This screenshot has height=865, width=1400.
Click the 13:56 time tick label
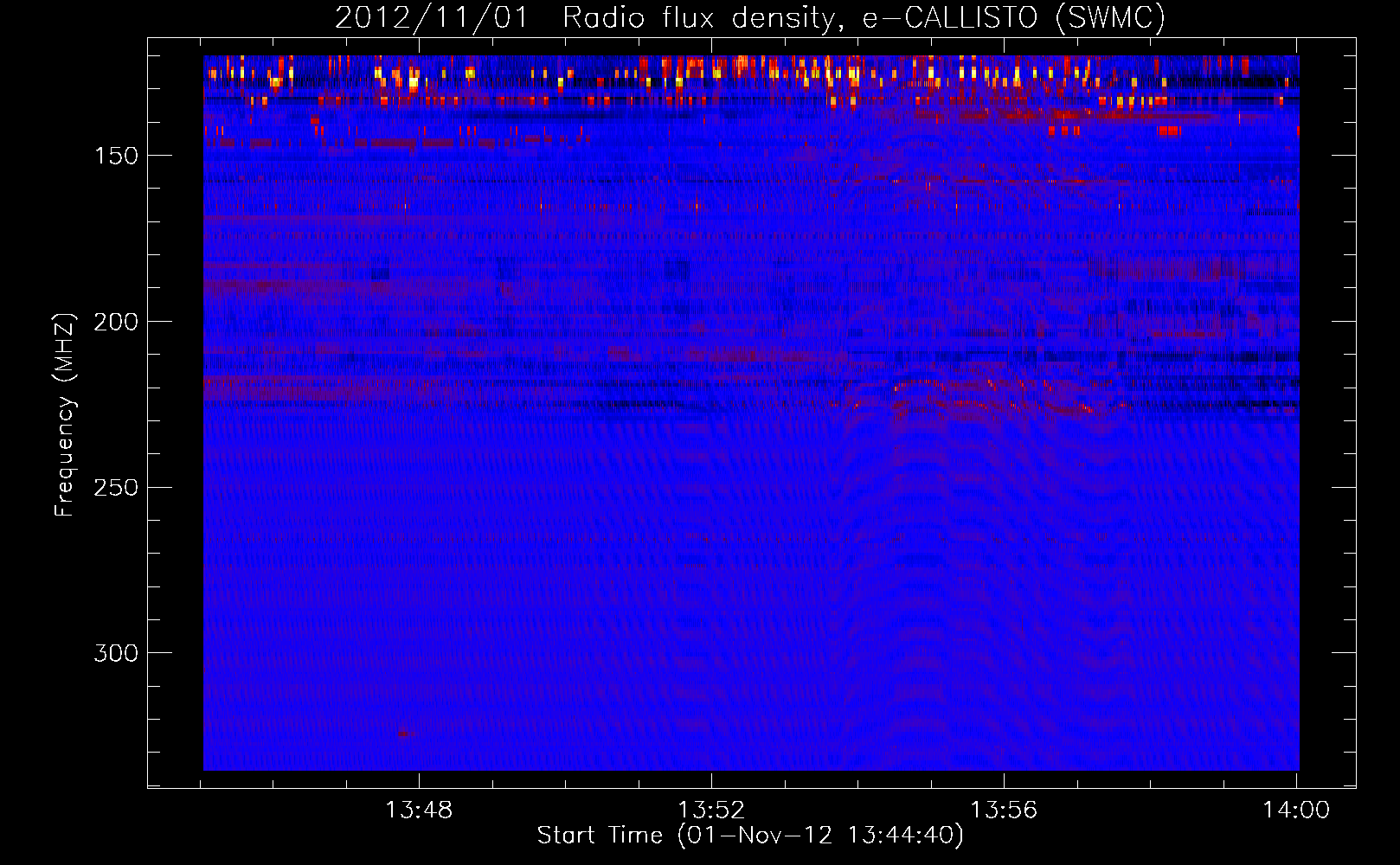pyautogui.click(x=1004, y=811)
